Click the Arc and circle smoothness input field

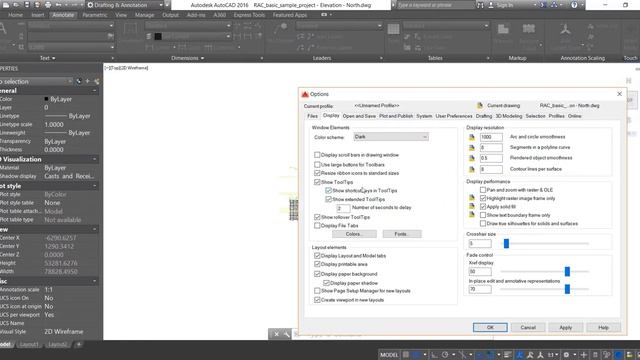pos(491,137)
